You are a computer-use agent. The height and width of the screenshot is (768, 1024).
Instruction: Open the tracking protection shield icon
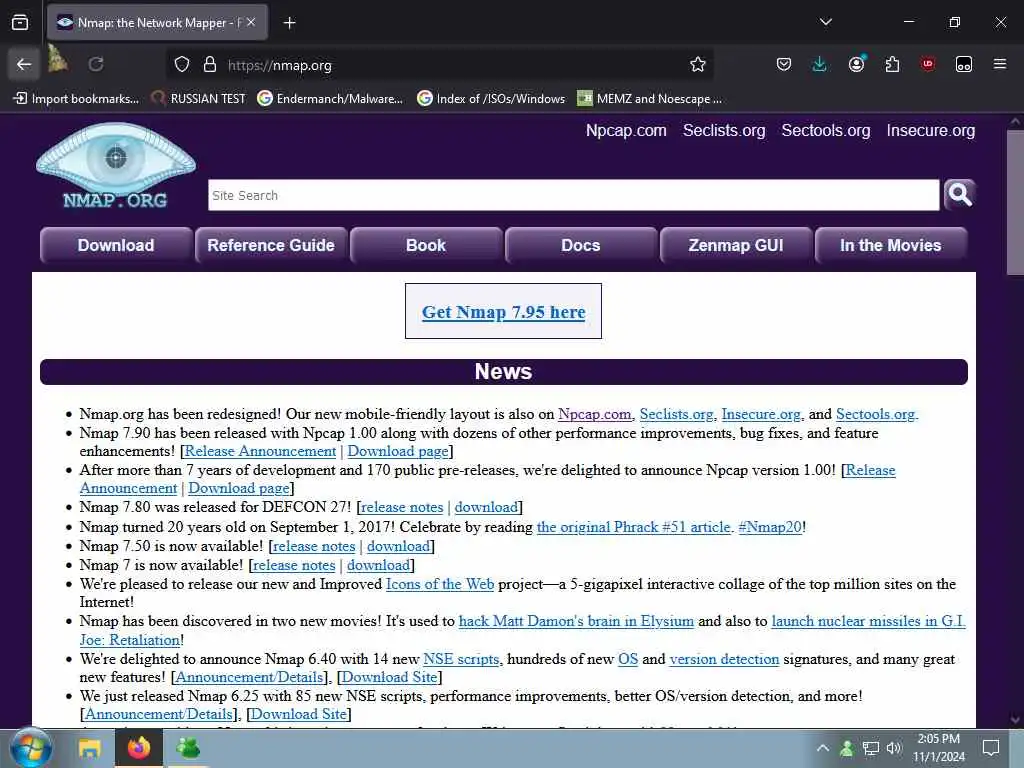tap(182, 65)
